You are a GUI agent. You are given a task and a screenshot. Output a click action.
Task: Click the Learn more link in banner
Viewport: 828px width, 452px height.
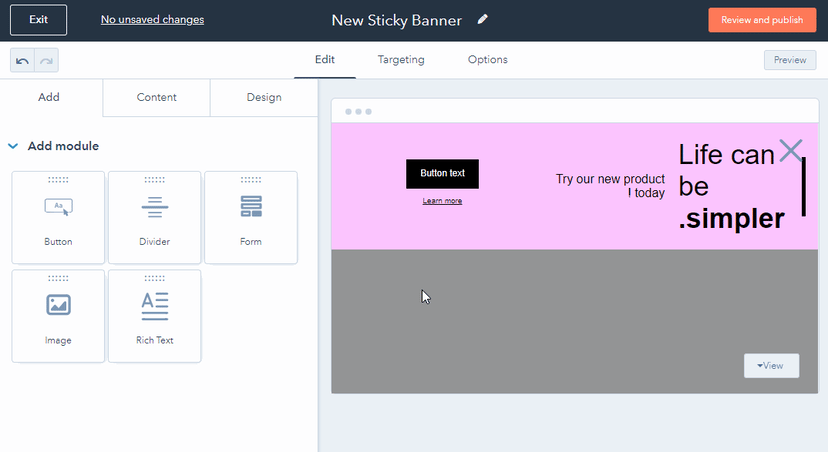(x=442, y=201)
